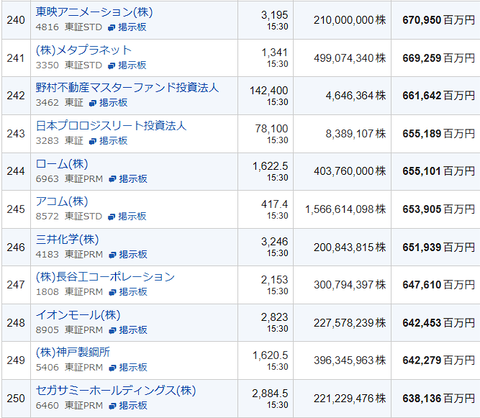Select share count 200,843,815株
Viewport: 480px width, 418px height.
pos(350,247)
